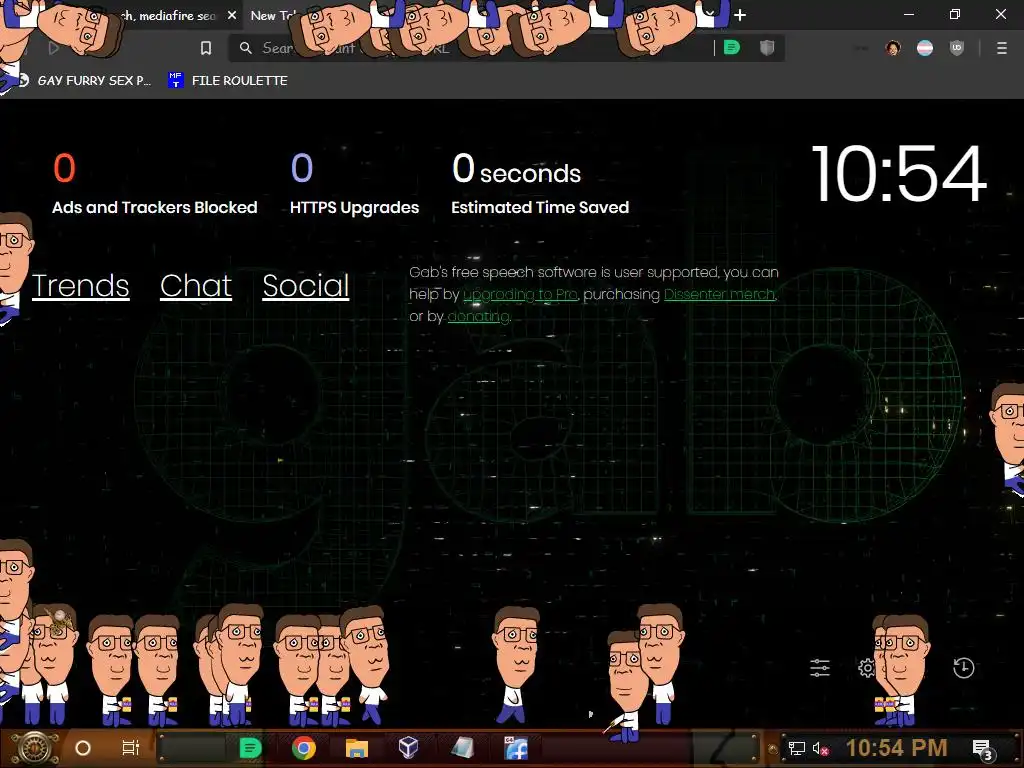Click the network icon in the system tray

coord(797,748)
